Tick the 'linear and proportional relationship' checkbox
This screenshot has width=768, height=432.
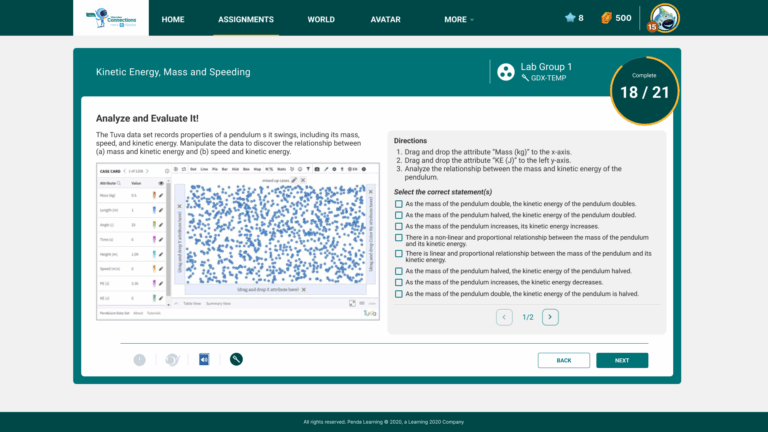coord(399,256)
